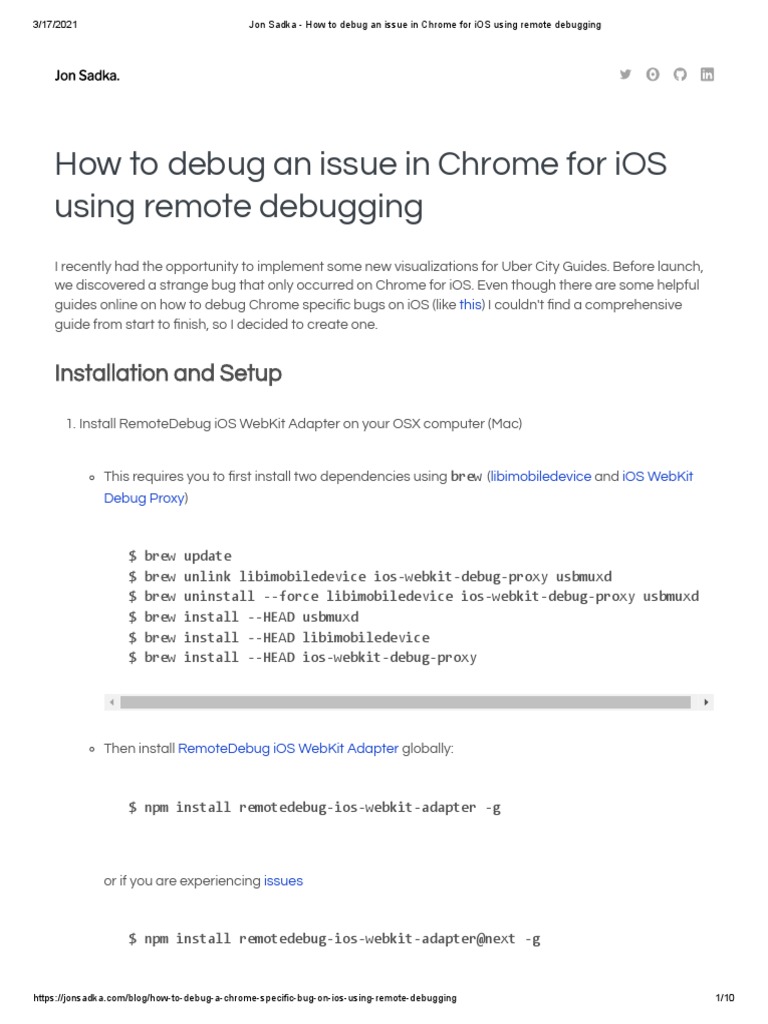Viewport: 768px width, 1024px height.
Task: Click the brew install --HEAD usbmuxd line
Action: click(x=243, y=616)
